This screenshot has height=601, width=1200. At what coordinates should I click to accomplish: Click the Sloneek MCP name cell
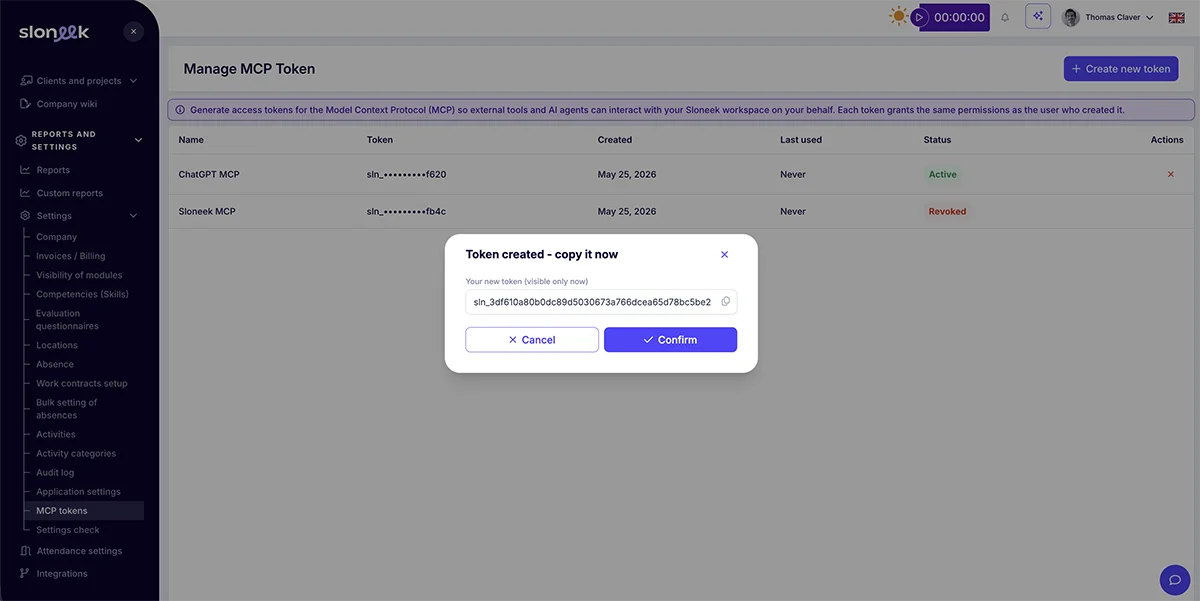(x=207, y=211)
